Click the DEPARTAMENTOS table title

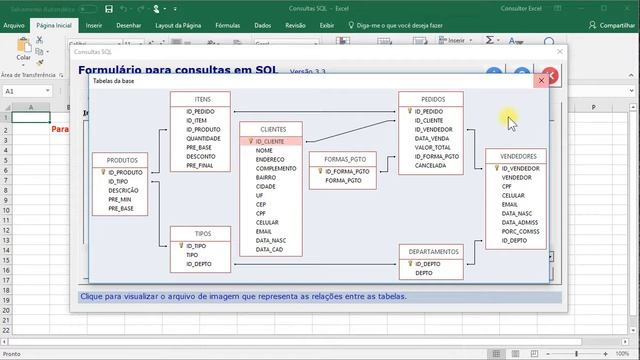pos(433,252)
